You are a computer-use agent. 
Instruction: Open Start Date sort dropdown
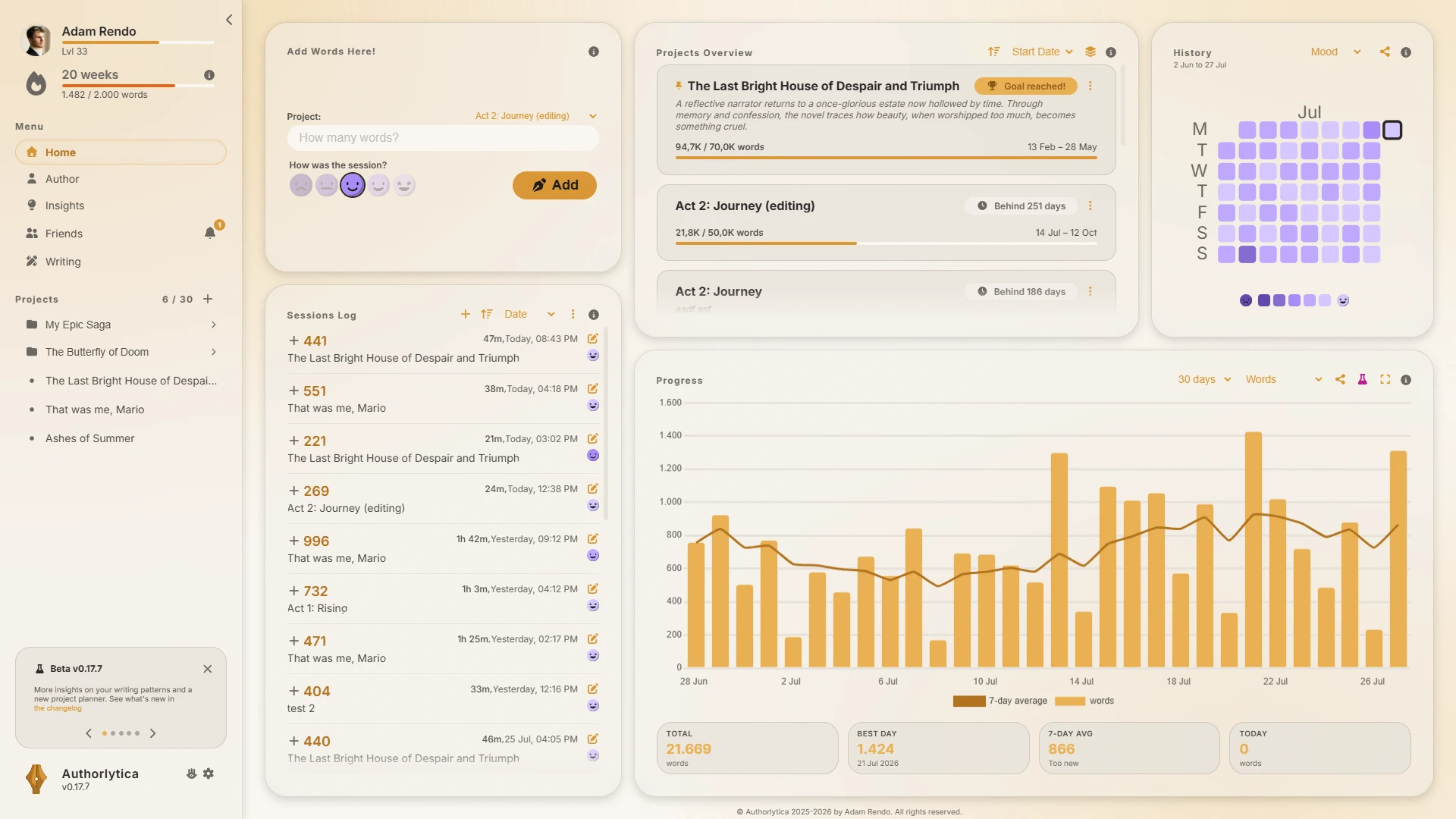pyautogui.click(x=1042, y=52)
